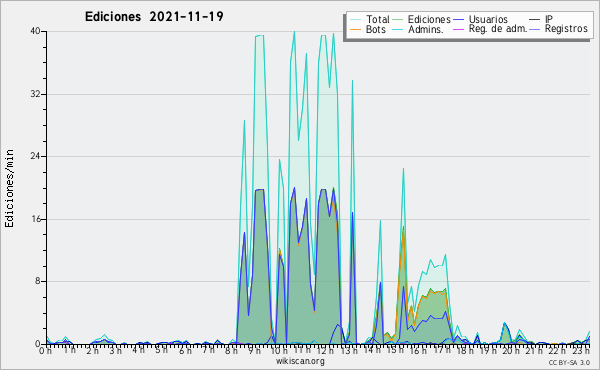Screen dimensions: 600x370
Task: Click the 'Admins.' legend label
Action: 426,29
